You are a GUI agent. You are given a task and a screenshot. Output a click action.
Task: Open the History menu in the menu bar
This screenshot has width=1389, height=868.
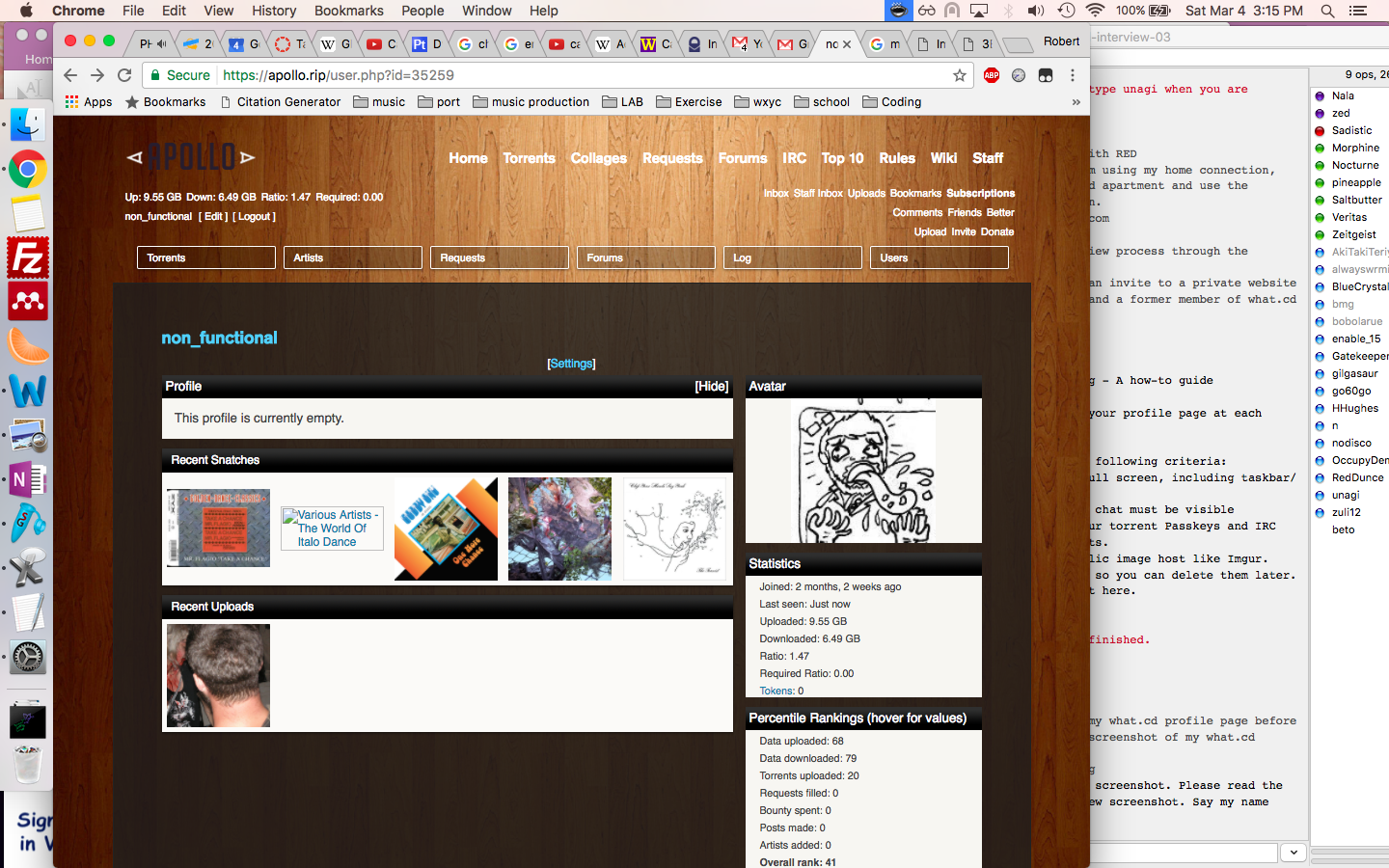(x=274, y=11)
